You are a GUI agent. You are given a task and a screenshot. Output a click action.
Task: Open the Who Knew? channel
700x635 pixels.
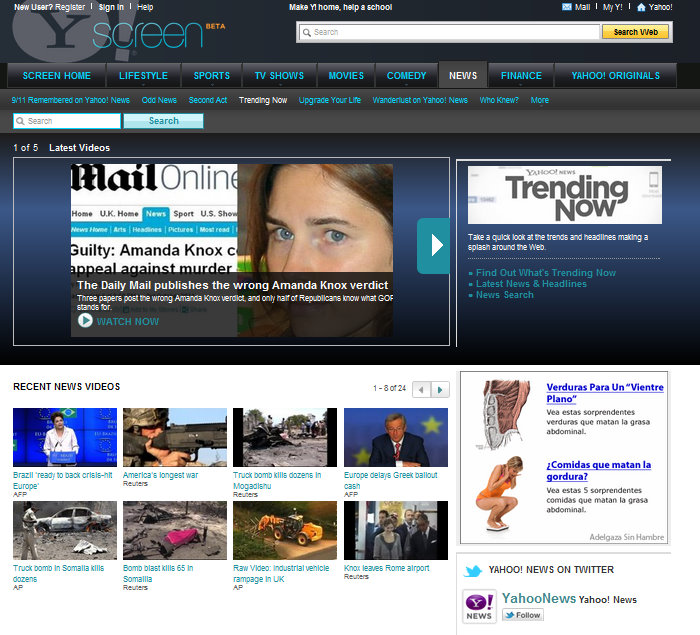click(x=499, y=100)
